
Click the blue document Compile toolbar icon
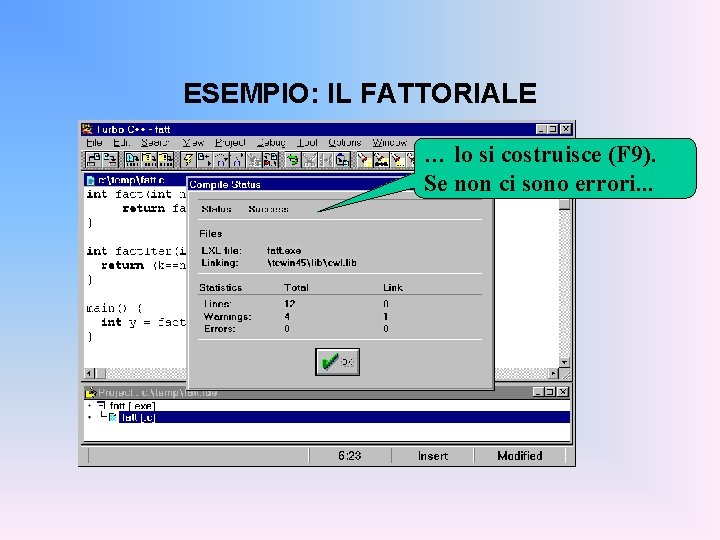click(x=132, y=160)
